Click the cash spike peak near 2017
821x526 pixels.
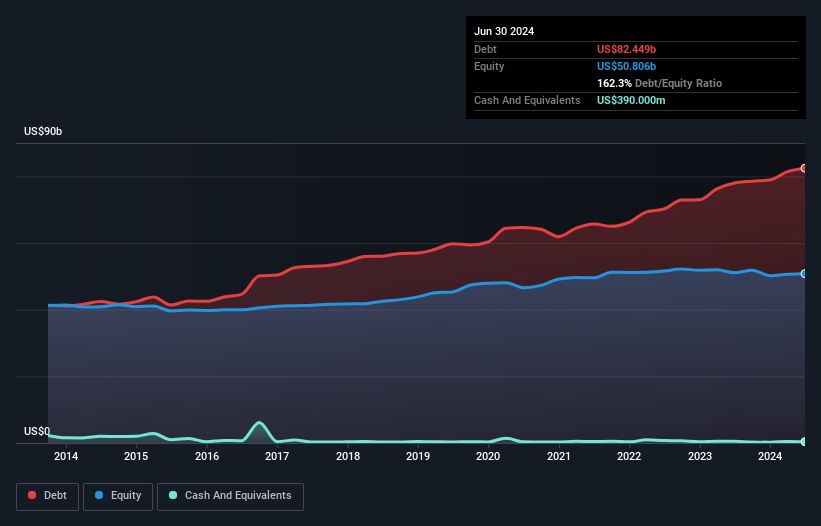[x=259, y=423]
